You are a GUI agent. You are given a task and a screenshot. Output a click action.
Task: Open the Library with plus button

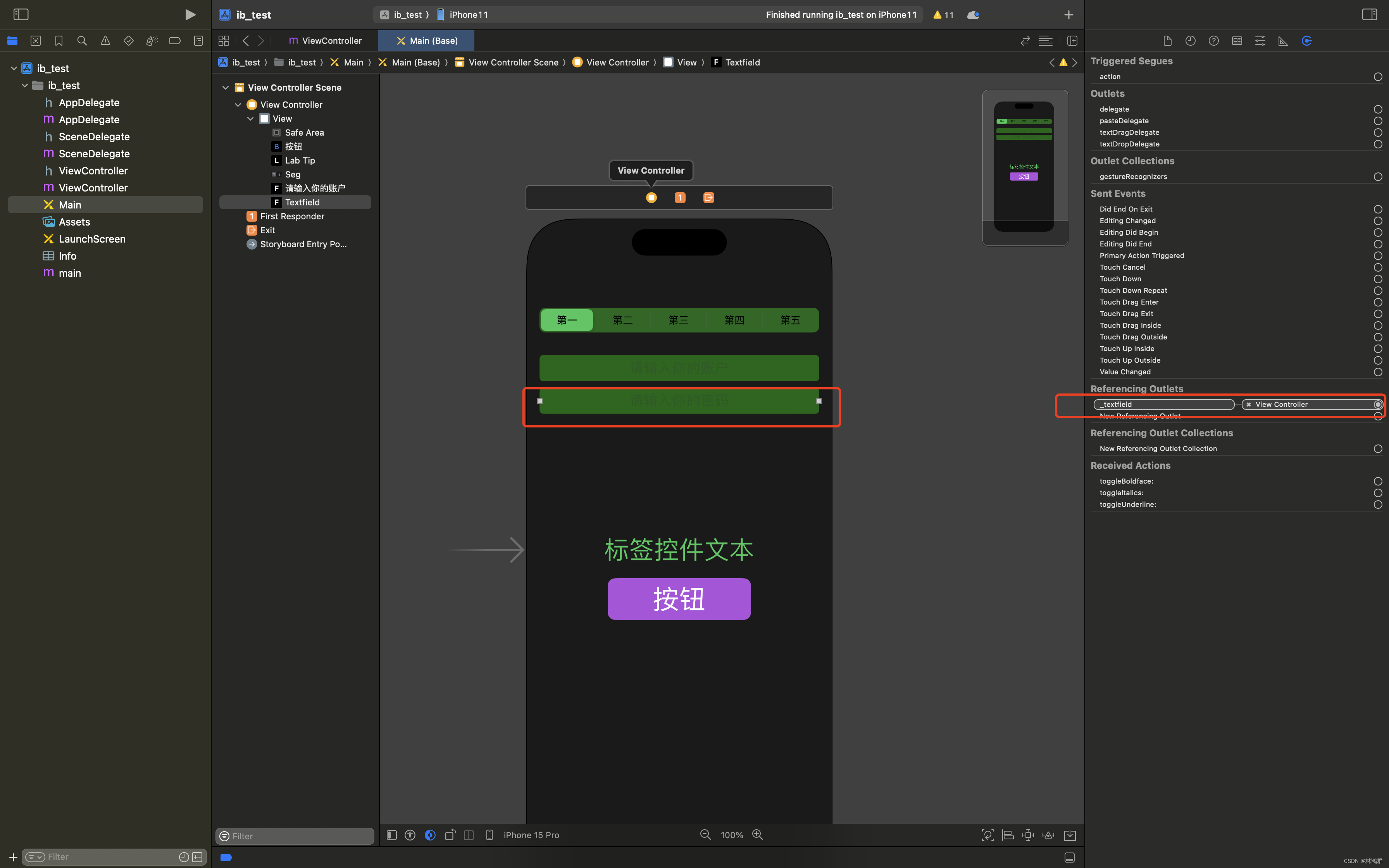pyautogui.click(x=1069, y=15)
